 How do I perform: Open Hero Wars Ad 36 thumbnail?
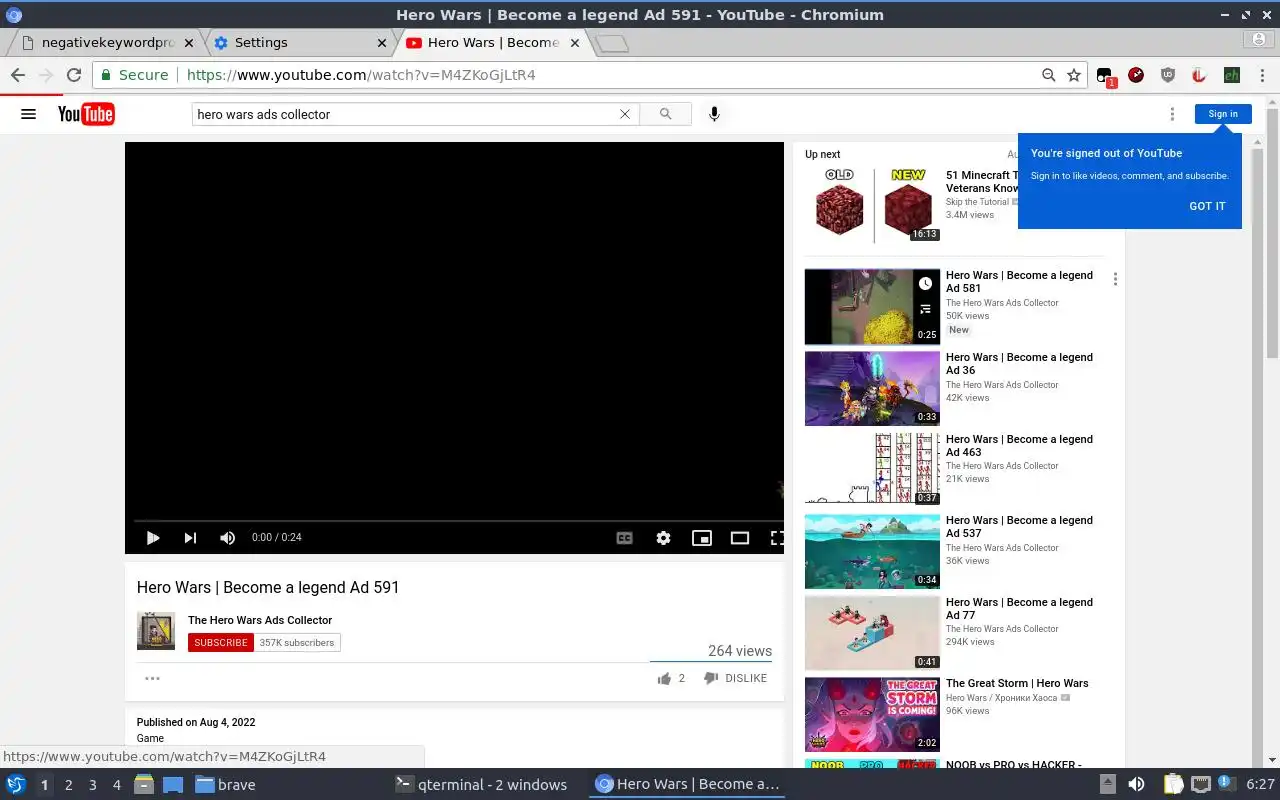(x=872, y=388)
